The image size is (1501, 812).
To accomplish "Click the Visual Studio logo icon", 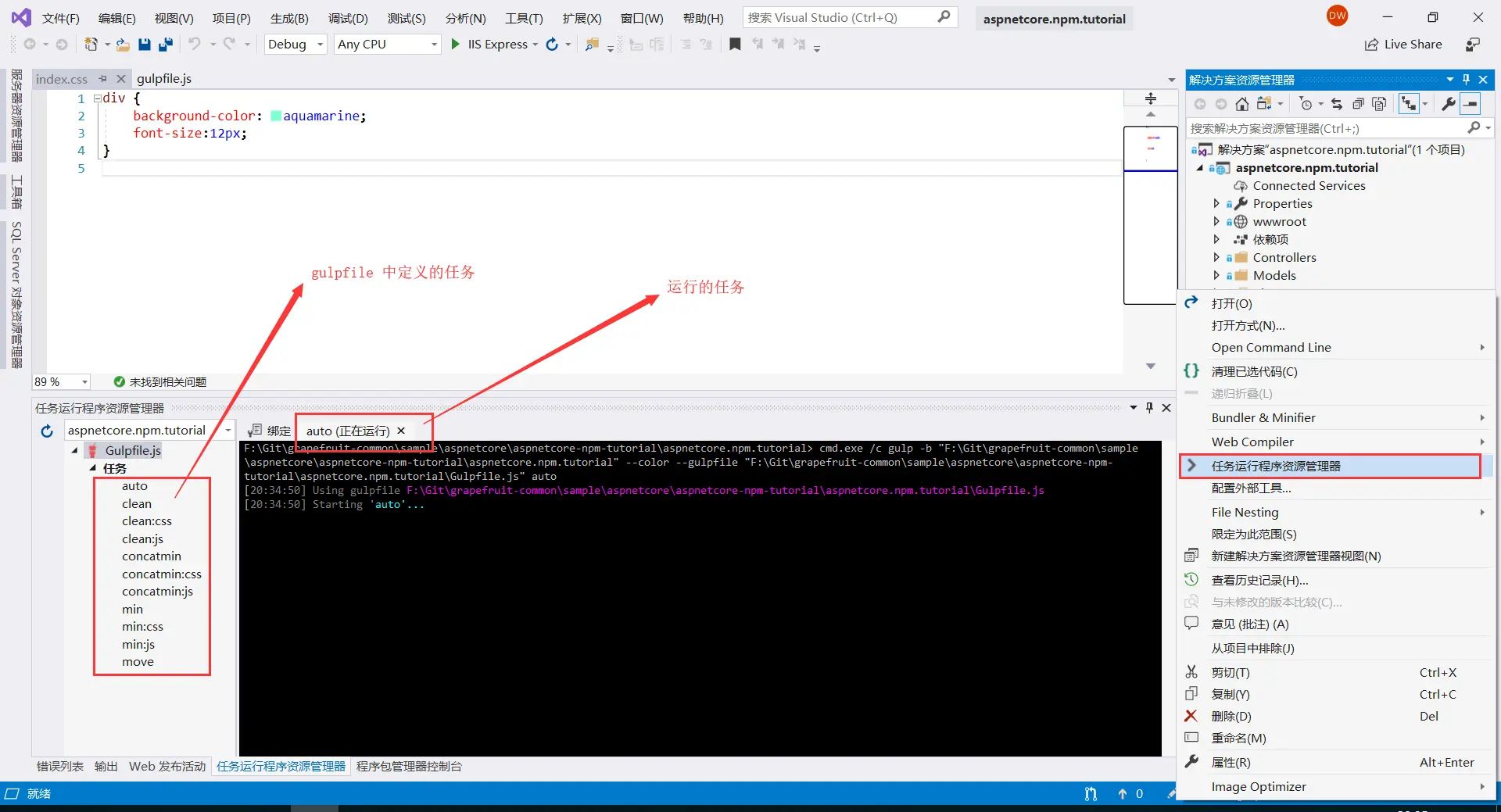I will 21,17.
